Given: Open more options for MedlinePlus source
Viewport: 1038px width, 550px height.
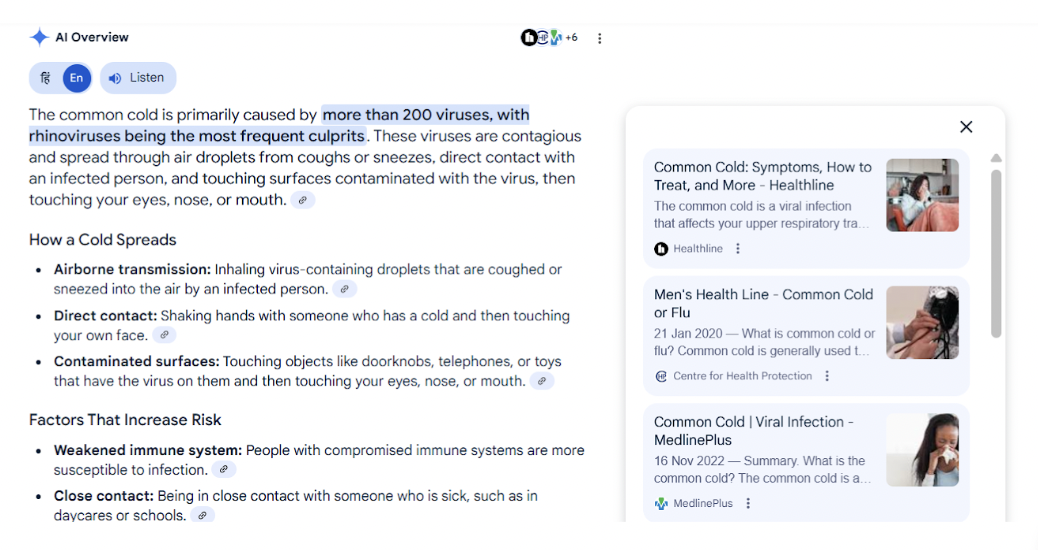Looking at the screenshot, I should pos(748,504).
